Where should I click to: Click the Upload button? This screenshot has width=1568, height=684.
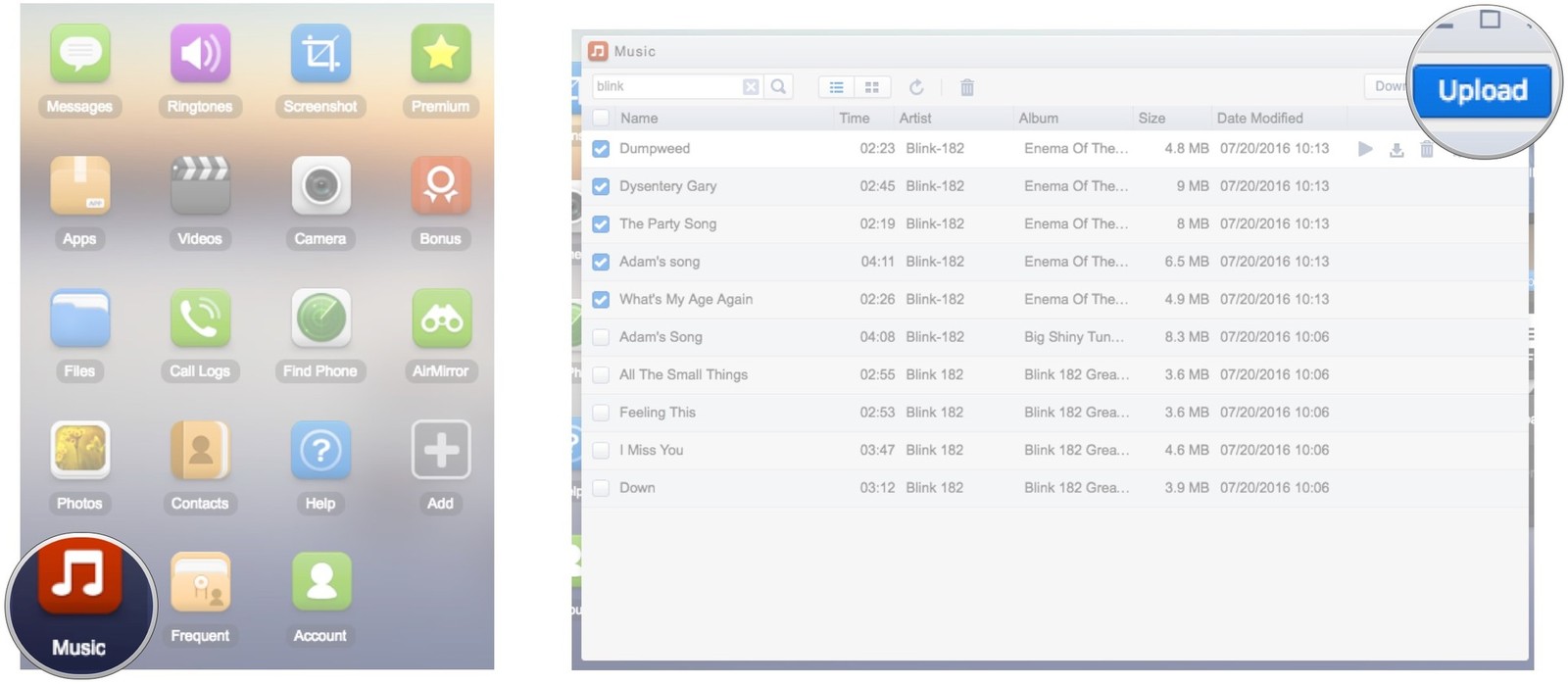click(x=1482, y=90)
